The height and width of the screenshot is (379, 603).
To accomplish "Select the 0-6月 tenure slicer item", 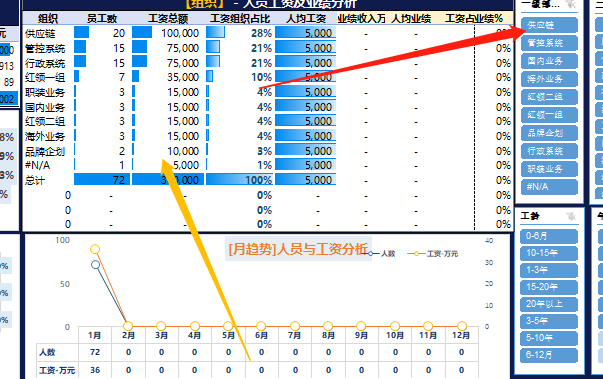I will click(549, 236).
